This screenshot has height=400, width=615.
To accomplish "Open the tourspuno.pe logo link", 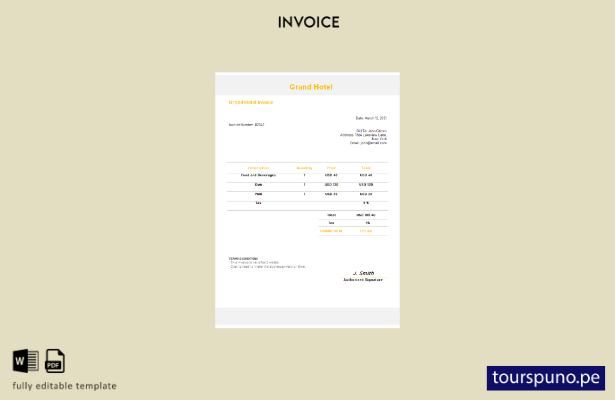I will pyautogui.click(x=546, y=378).
